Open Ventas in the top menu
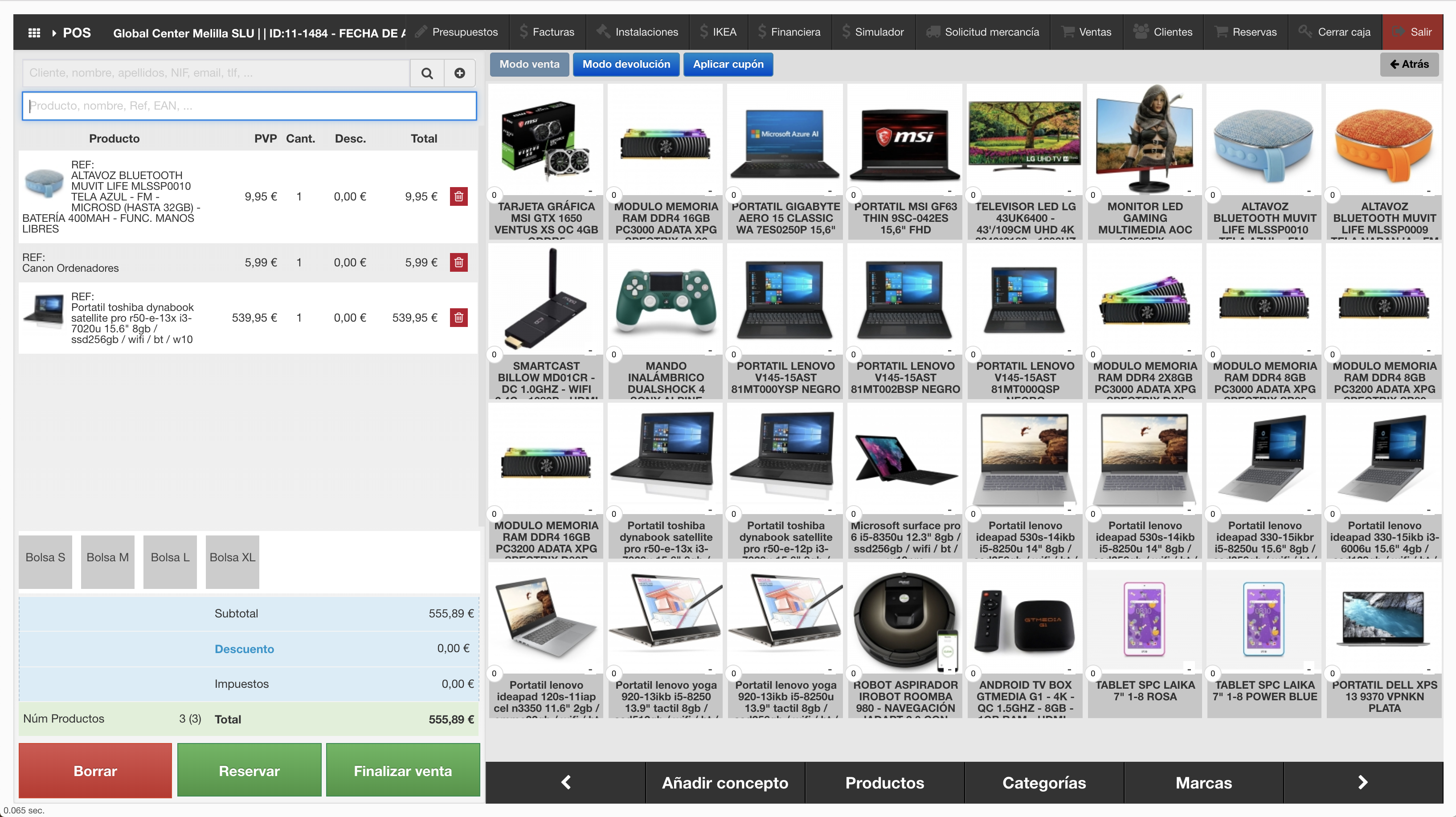 click(1086, 32)
